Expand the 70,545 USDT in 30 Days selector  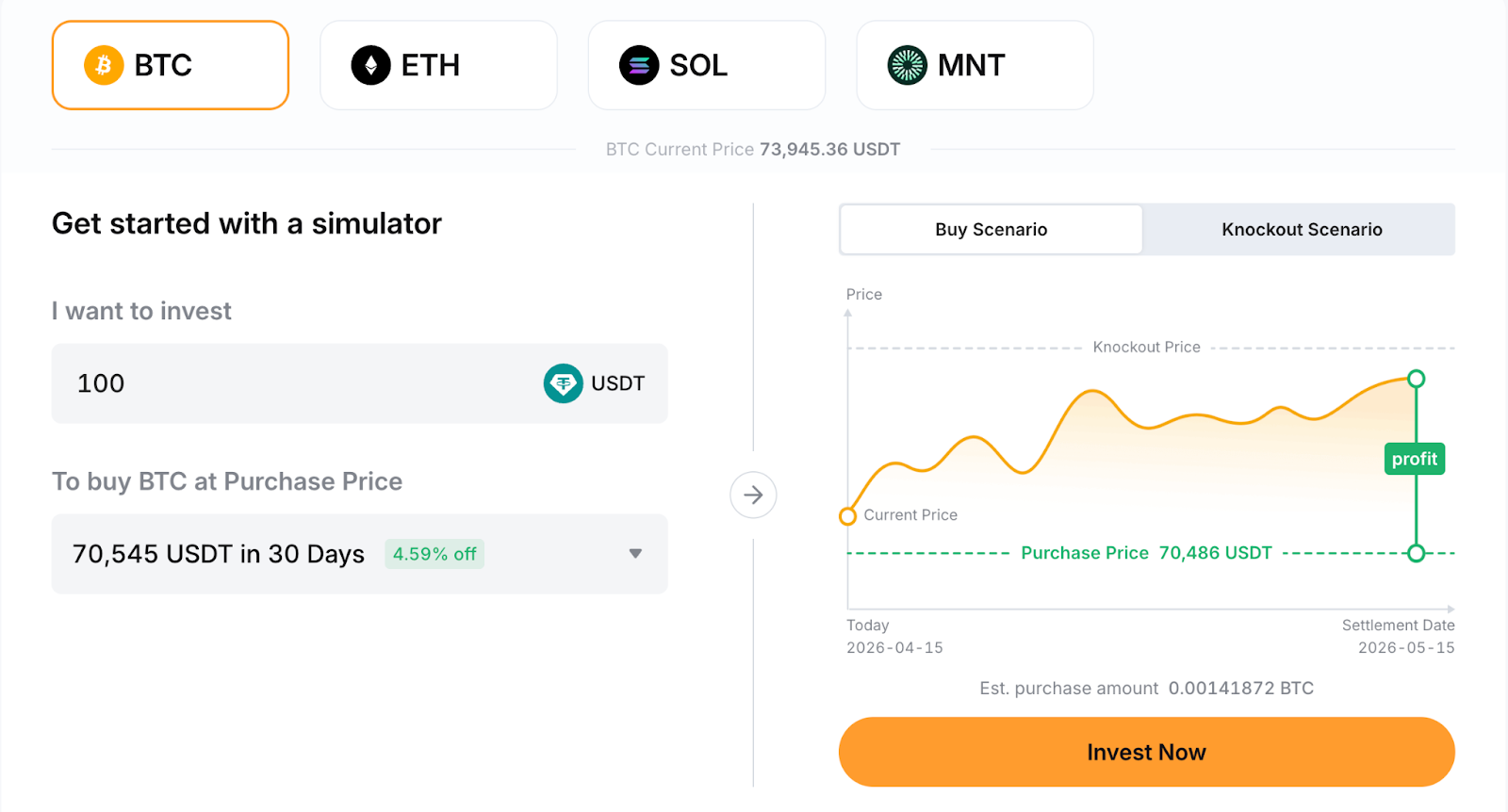[x=360, y=554]
